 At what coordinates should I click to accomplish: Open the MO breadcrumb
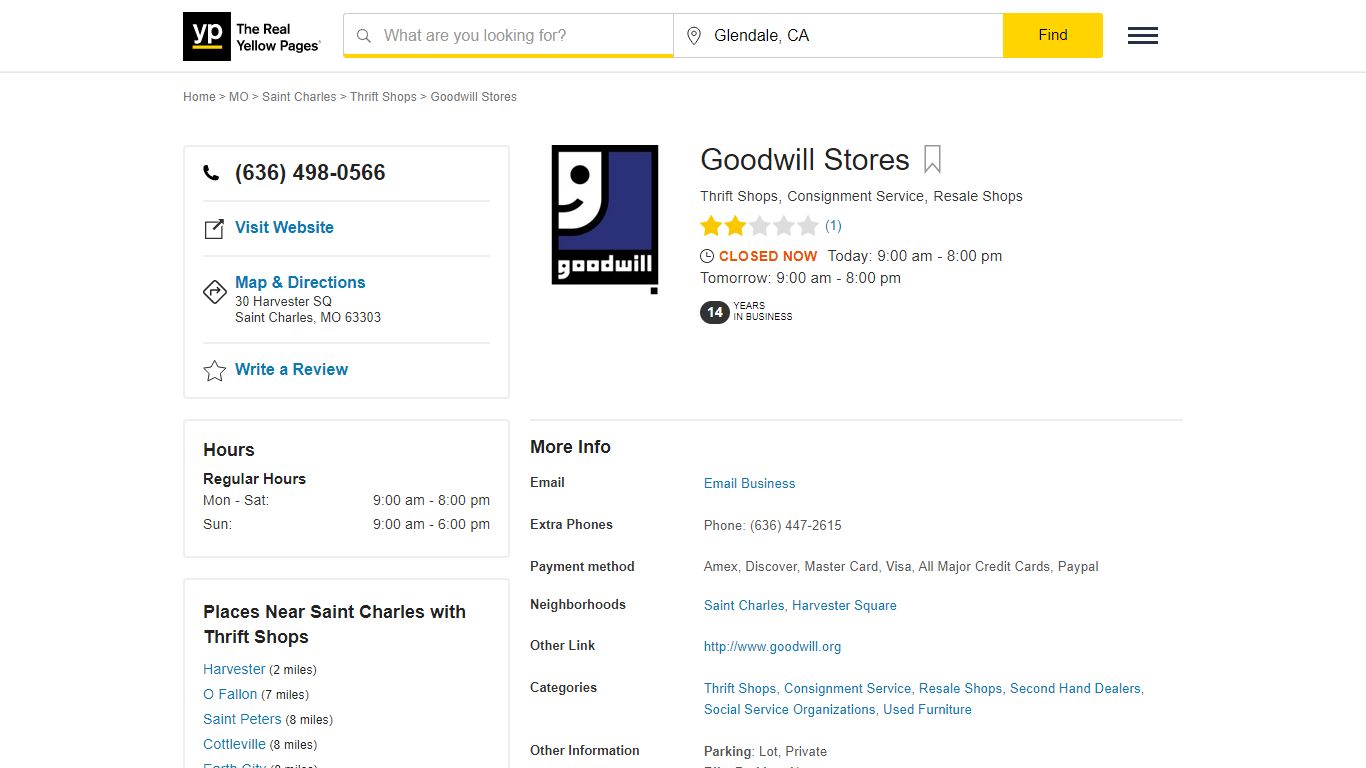click(238, 97)
